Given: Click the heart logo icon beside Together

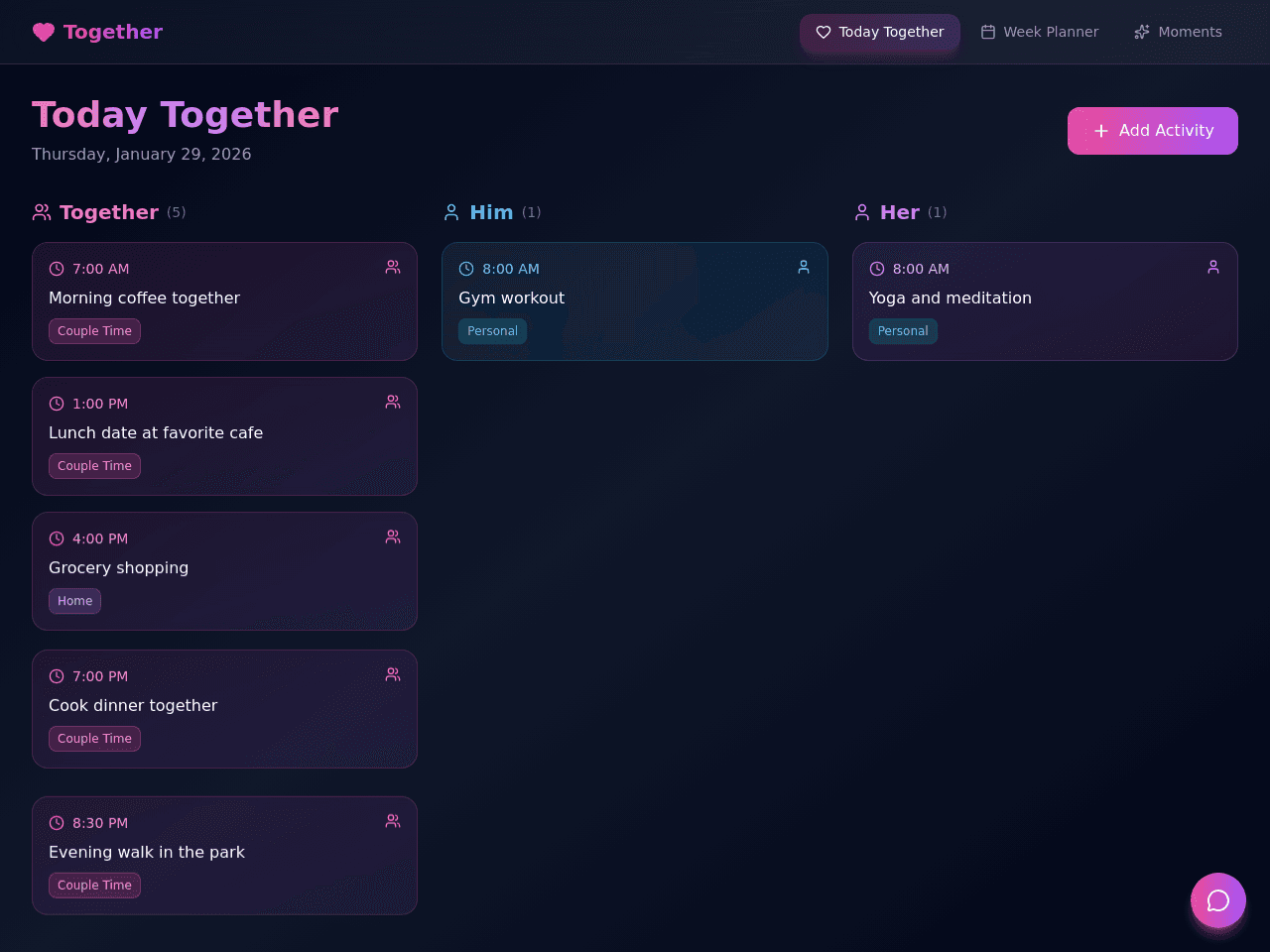Looking at the screenshot, I should [44, 32].
